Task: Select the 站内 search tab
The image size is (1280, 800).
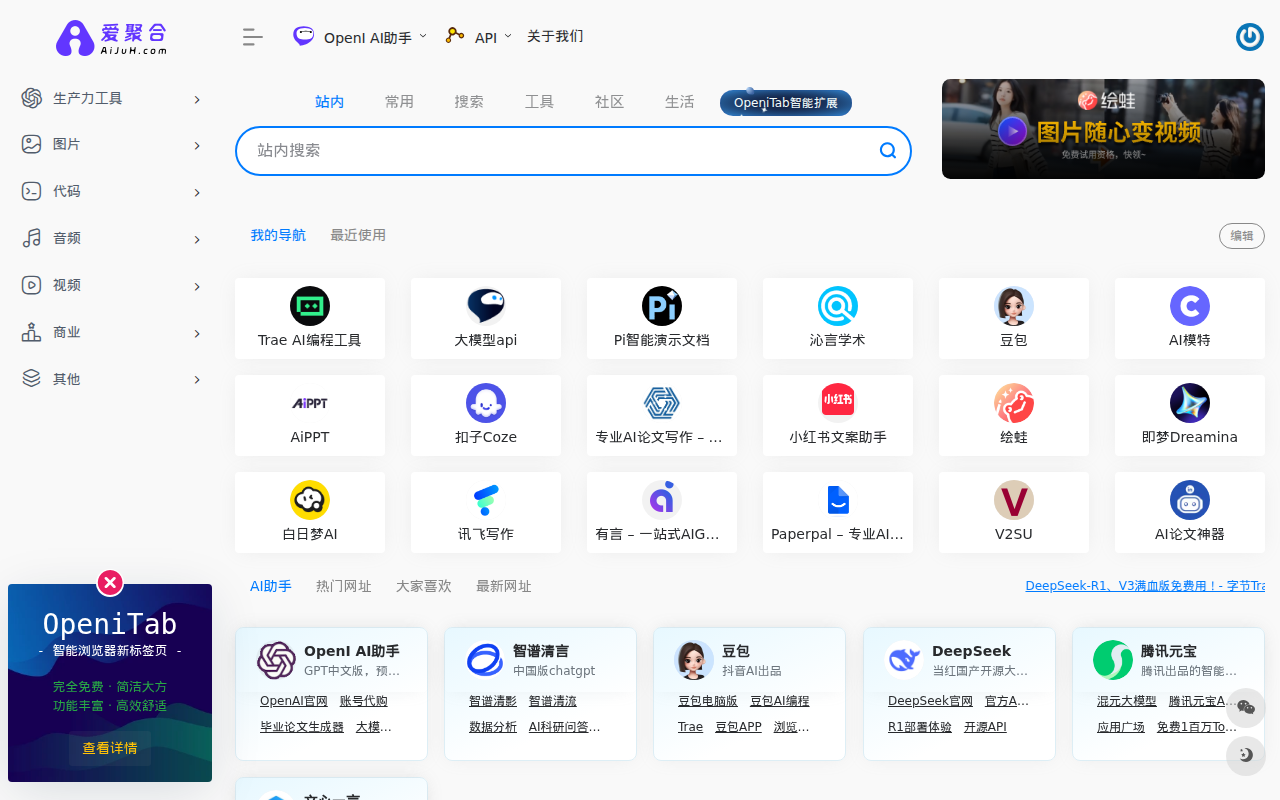Action: pyautogui.click(x=329, y=102)
